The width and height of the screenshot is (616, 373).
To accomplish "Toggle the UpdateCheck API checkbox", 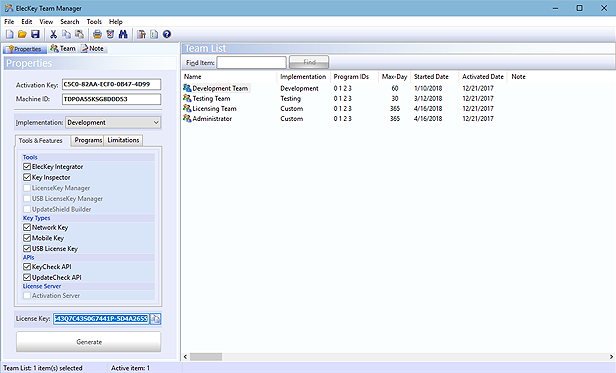I will [27, 277].
